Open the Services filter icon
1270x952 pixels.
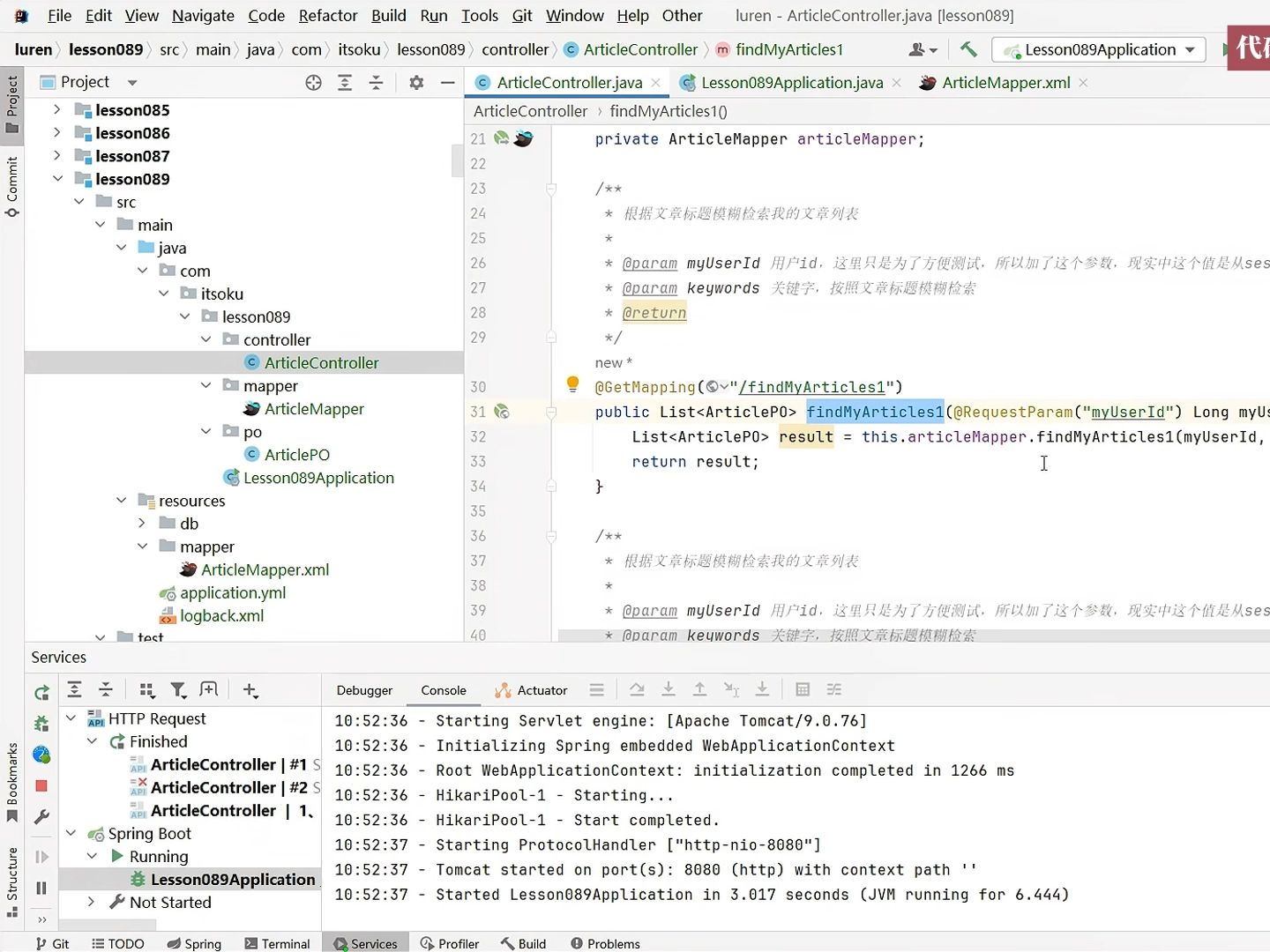pos(178,690)
